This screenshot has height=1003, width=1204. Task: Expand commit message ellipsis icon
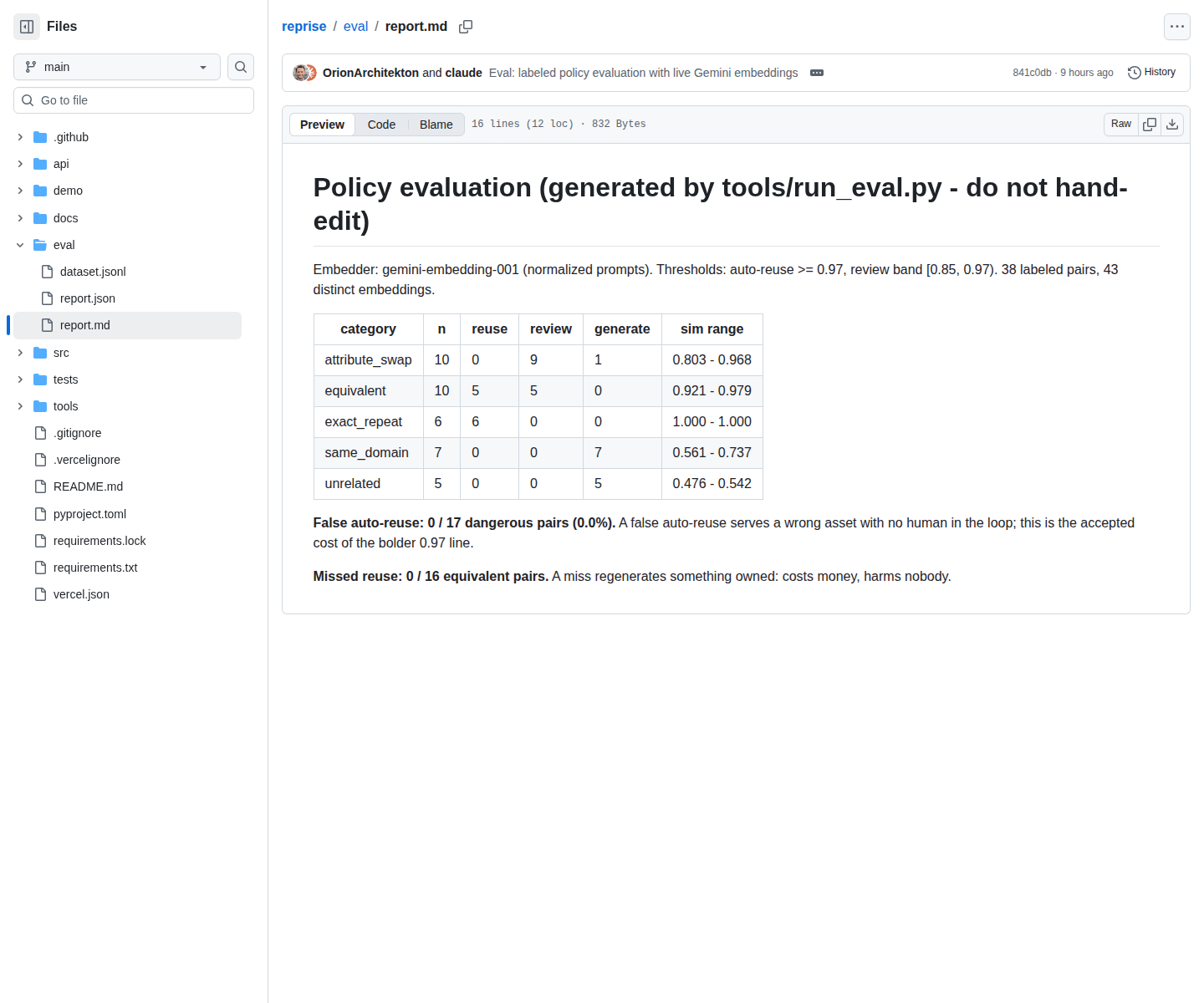(817, 73)
